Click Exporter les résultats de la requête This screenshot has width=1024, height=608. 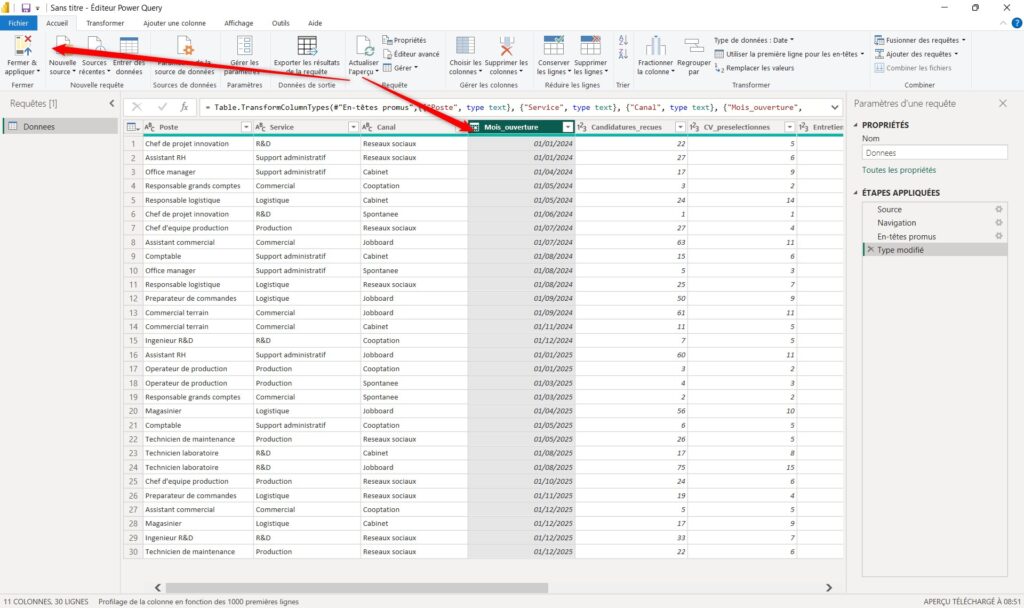pos(307,56)
